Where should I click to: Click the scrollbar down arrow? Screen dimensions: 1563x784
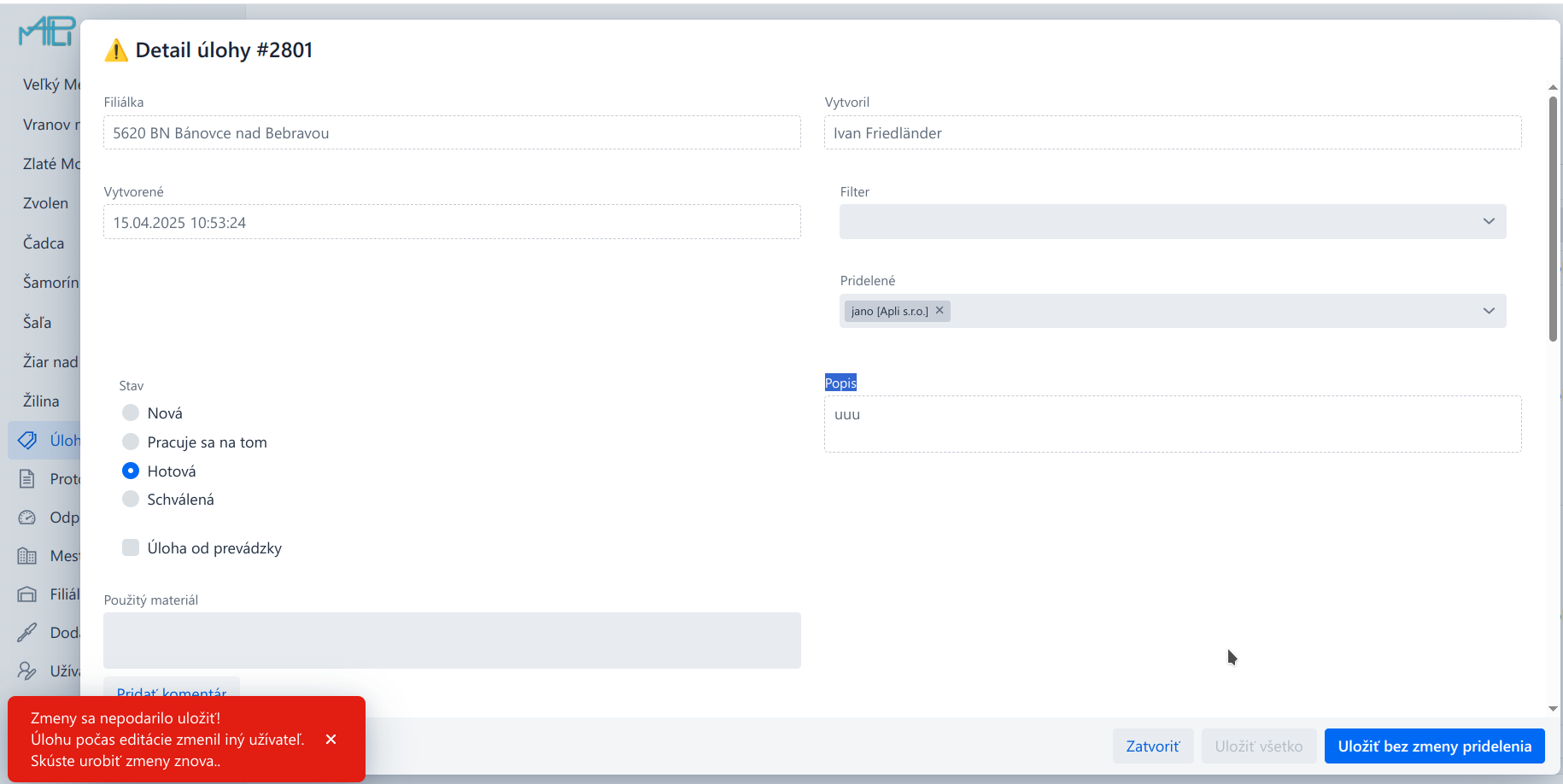[1553, 709]
